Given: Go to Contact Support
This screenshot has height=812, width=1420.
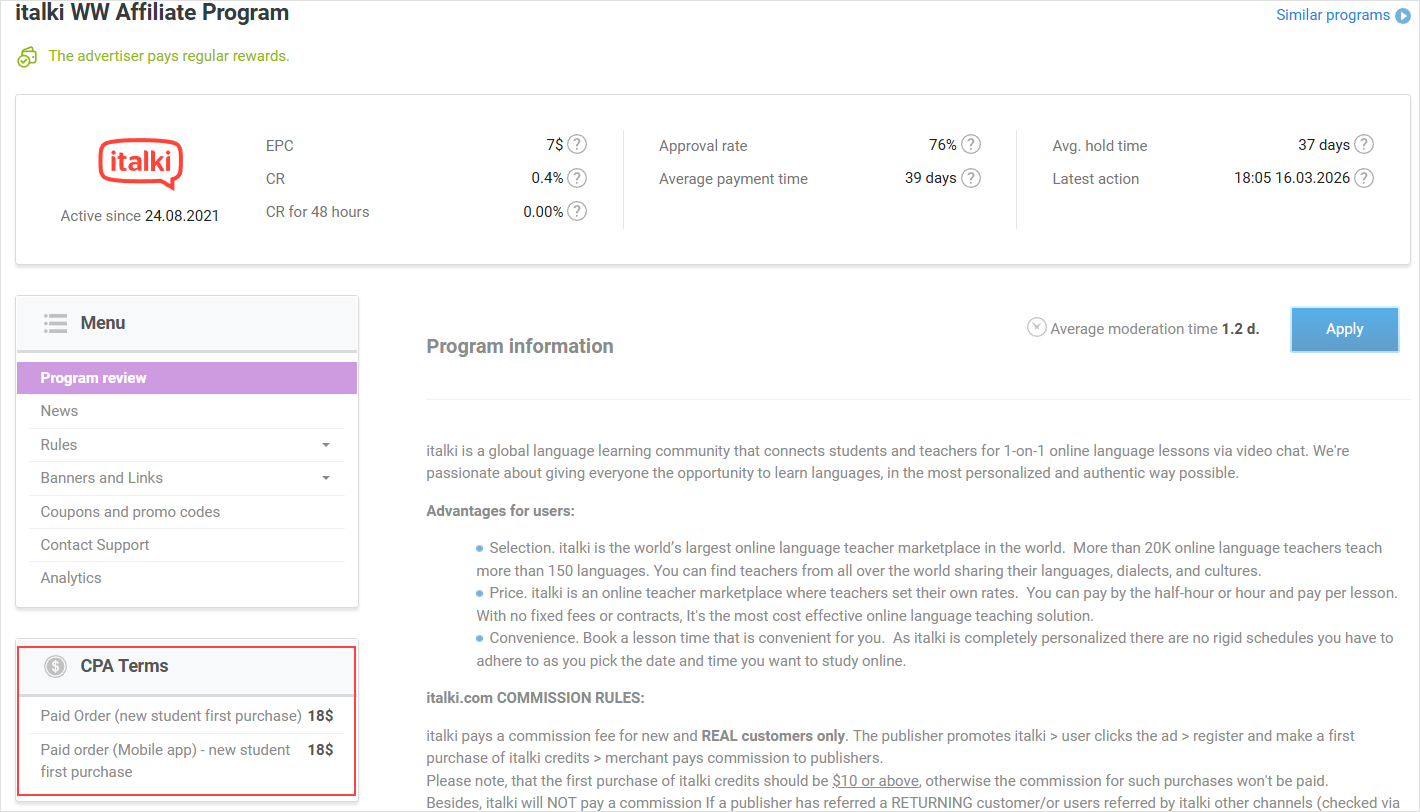Looking at the screenshot, I should point(95,545).
